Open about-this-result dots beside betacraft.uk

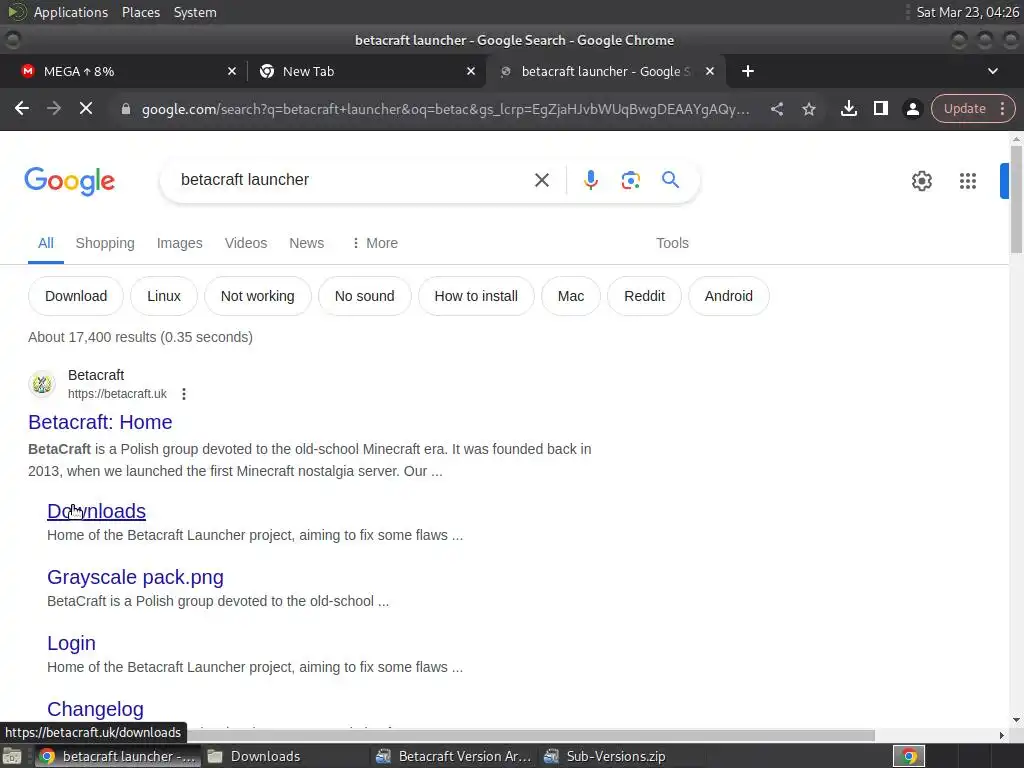pyautogui.click(x=184, y=394)
